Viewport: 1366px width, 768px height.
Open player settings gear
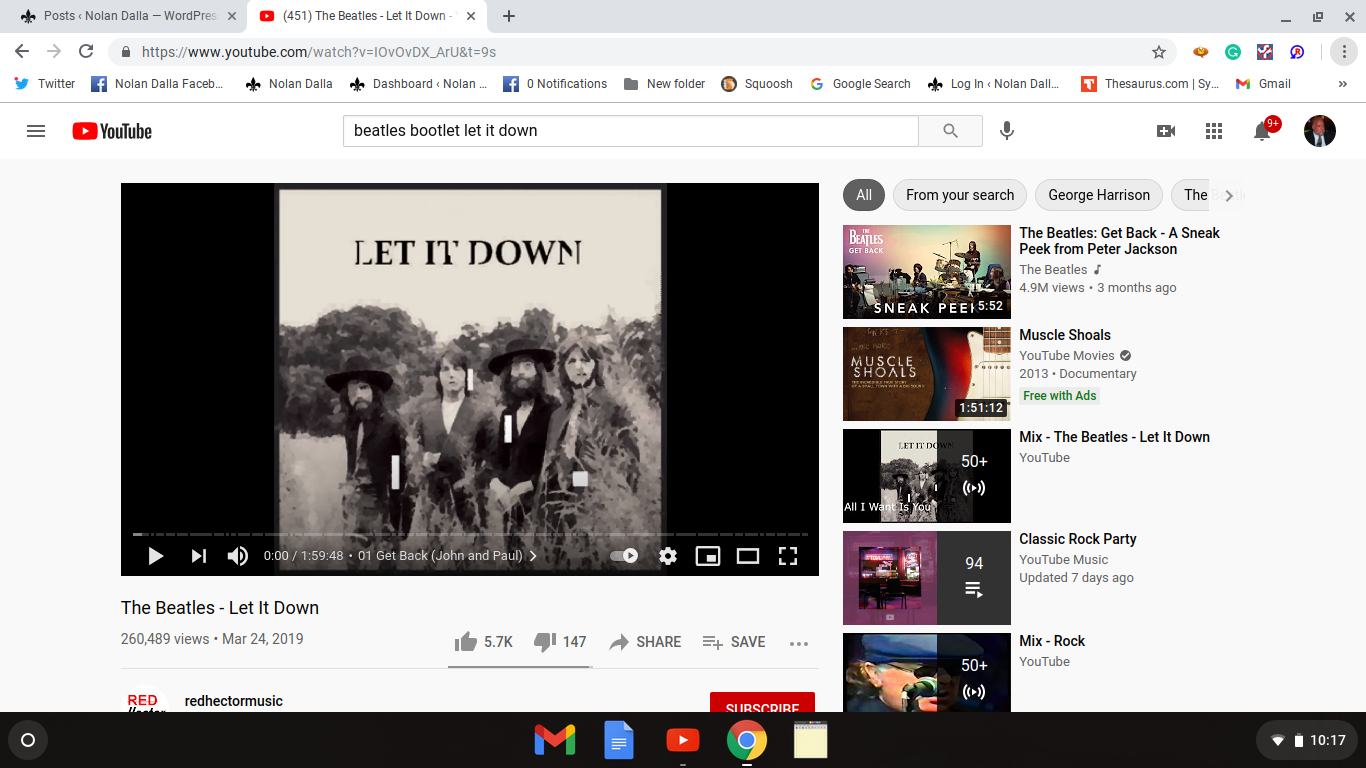(x=668, y=556)
